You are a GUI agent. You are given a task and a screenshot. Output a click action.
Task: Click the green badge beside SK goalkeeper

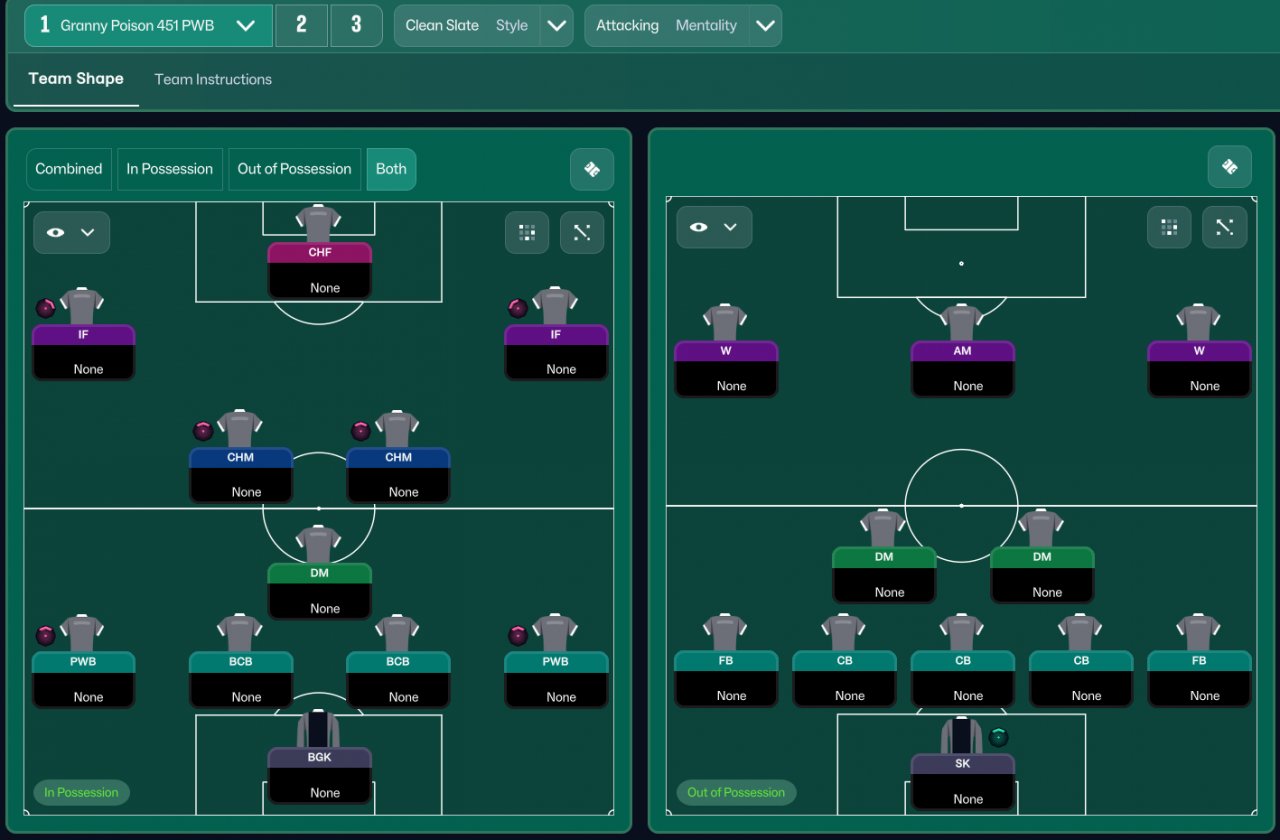pos(998,737)
